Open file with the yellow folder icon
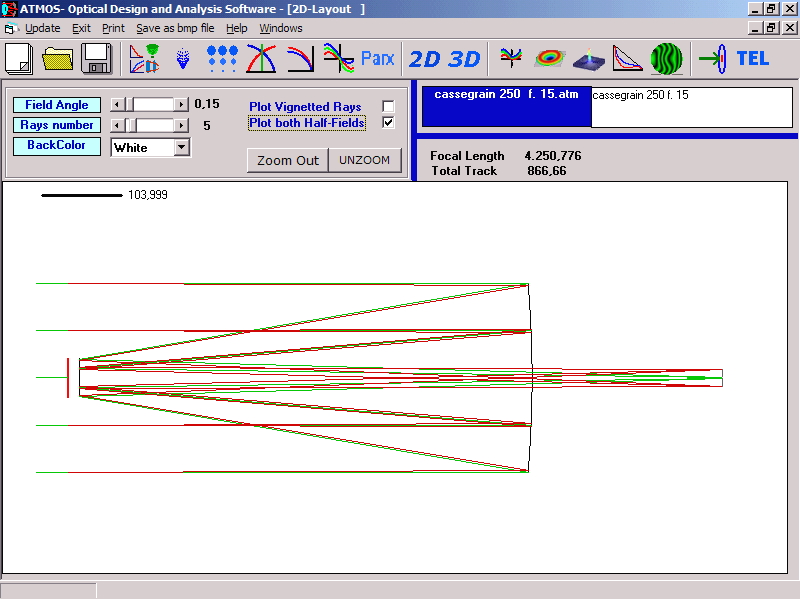 [x=58, y=58]
